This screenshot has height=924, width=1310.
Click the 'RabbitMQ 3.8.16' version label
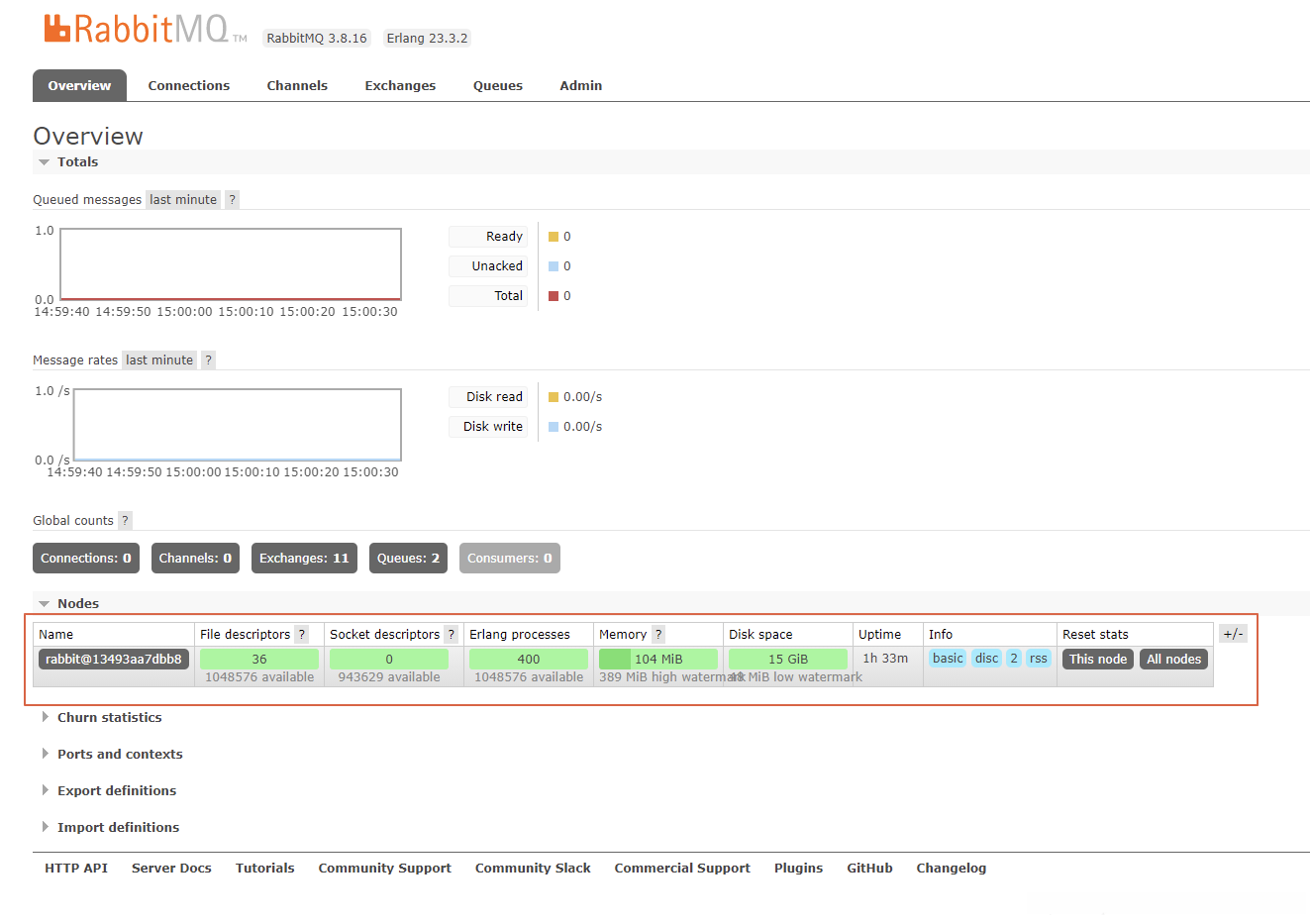pyautogui.click(x=317, y=39)
